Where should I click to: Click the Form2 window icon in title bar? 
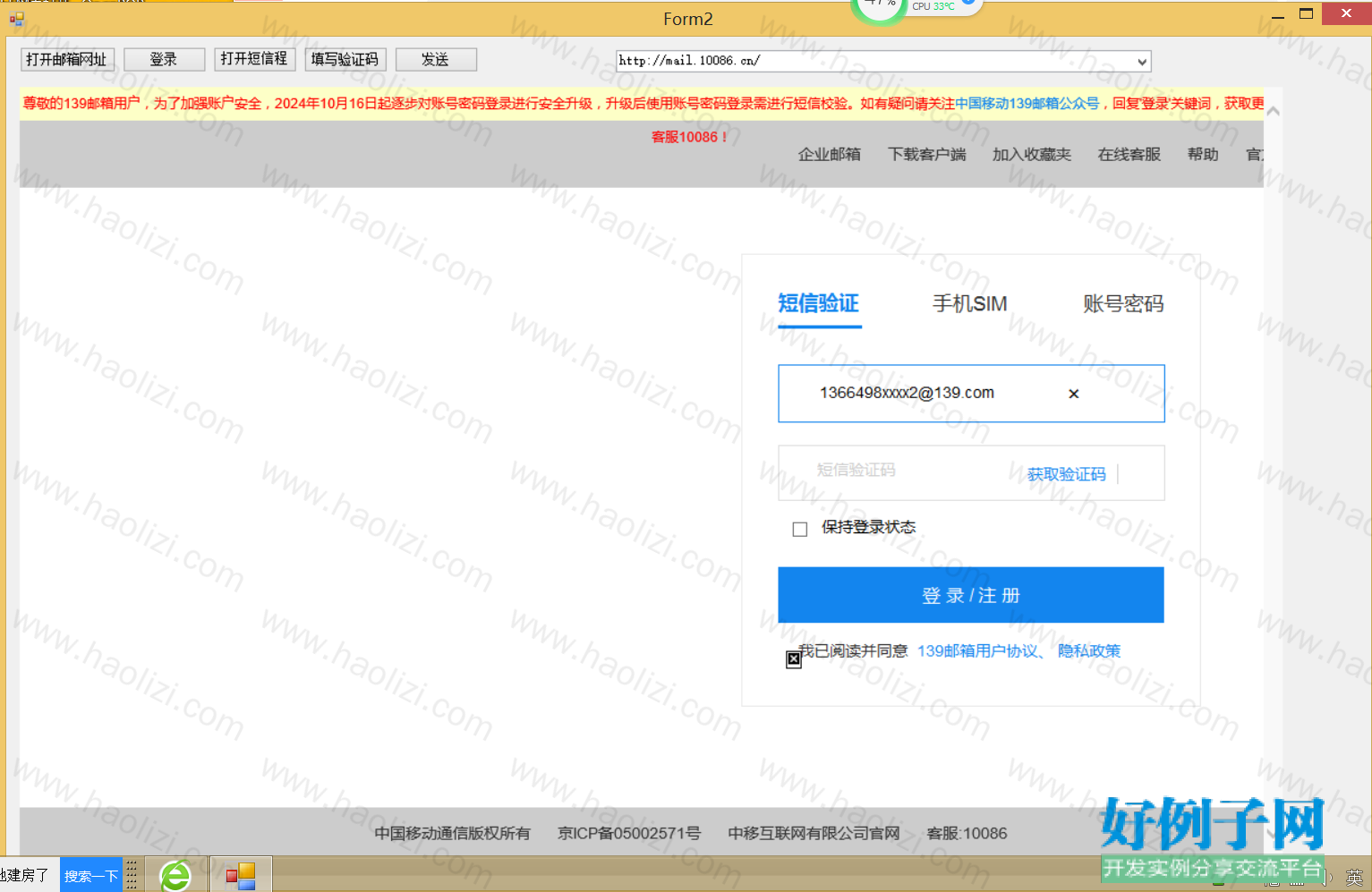pyautogui.click(x=17, y=18)
